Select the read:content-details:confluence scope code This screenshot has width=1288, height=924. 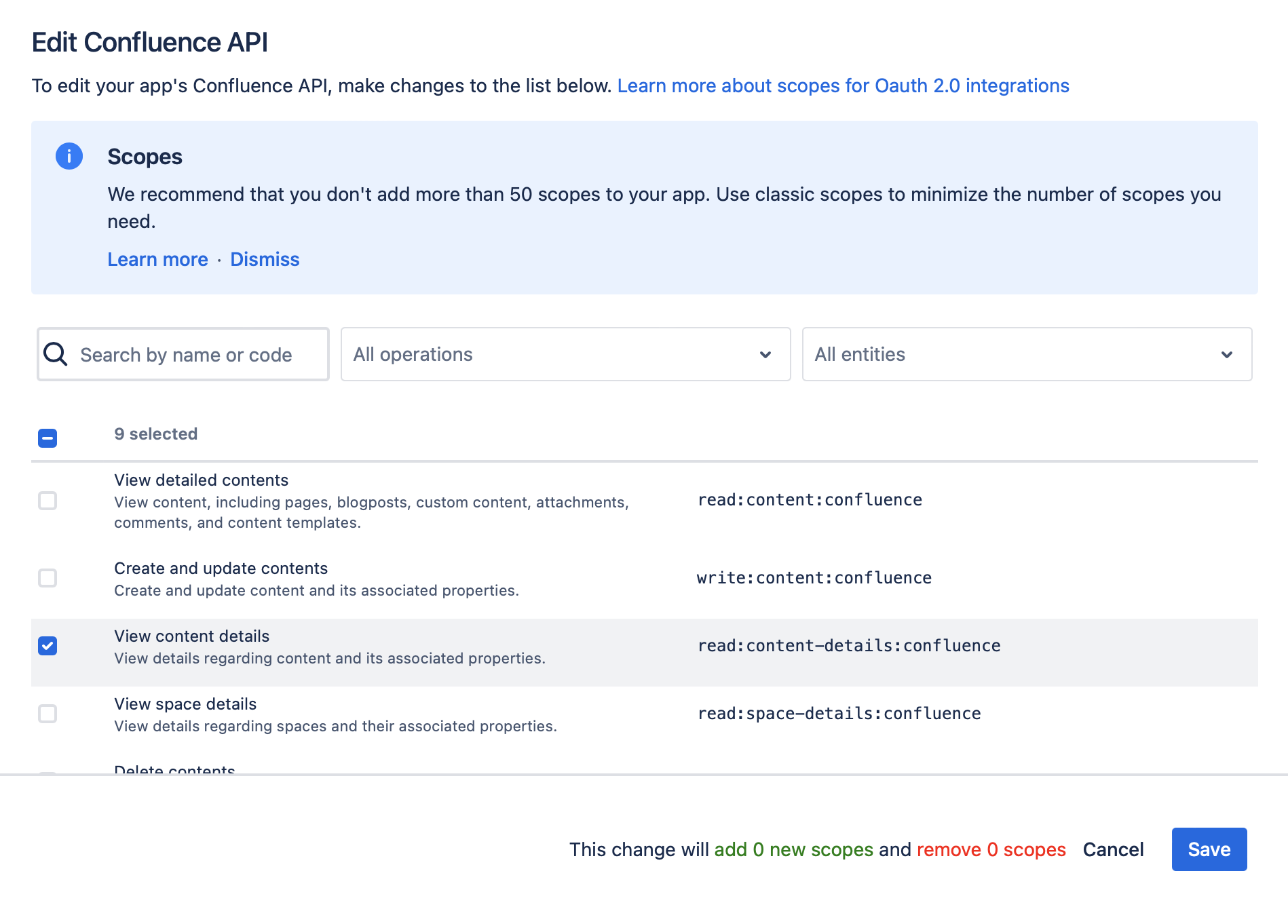(x=848, y=645)
